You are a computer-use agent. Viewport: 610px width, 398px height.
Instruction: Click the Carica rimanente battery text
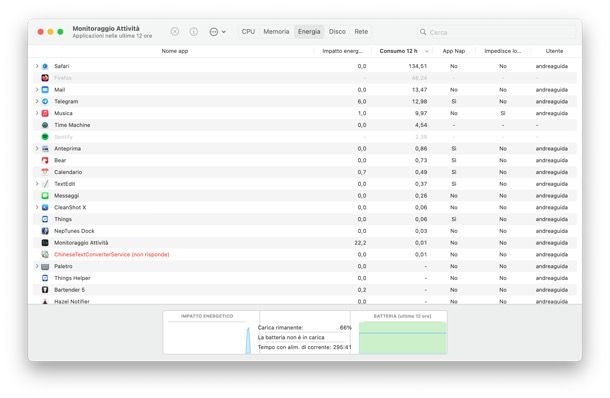tap(280, 328)
